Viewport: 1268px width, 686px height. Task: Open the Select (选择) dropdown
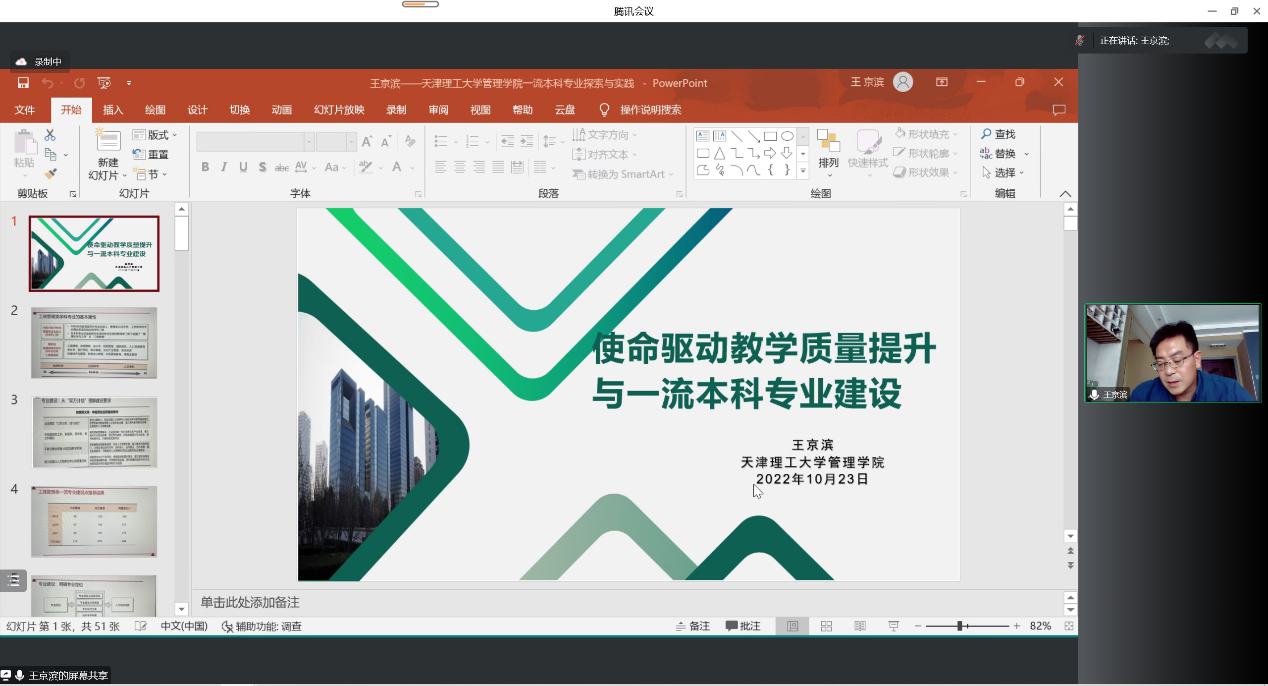tap(1005, 173)
